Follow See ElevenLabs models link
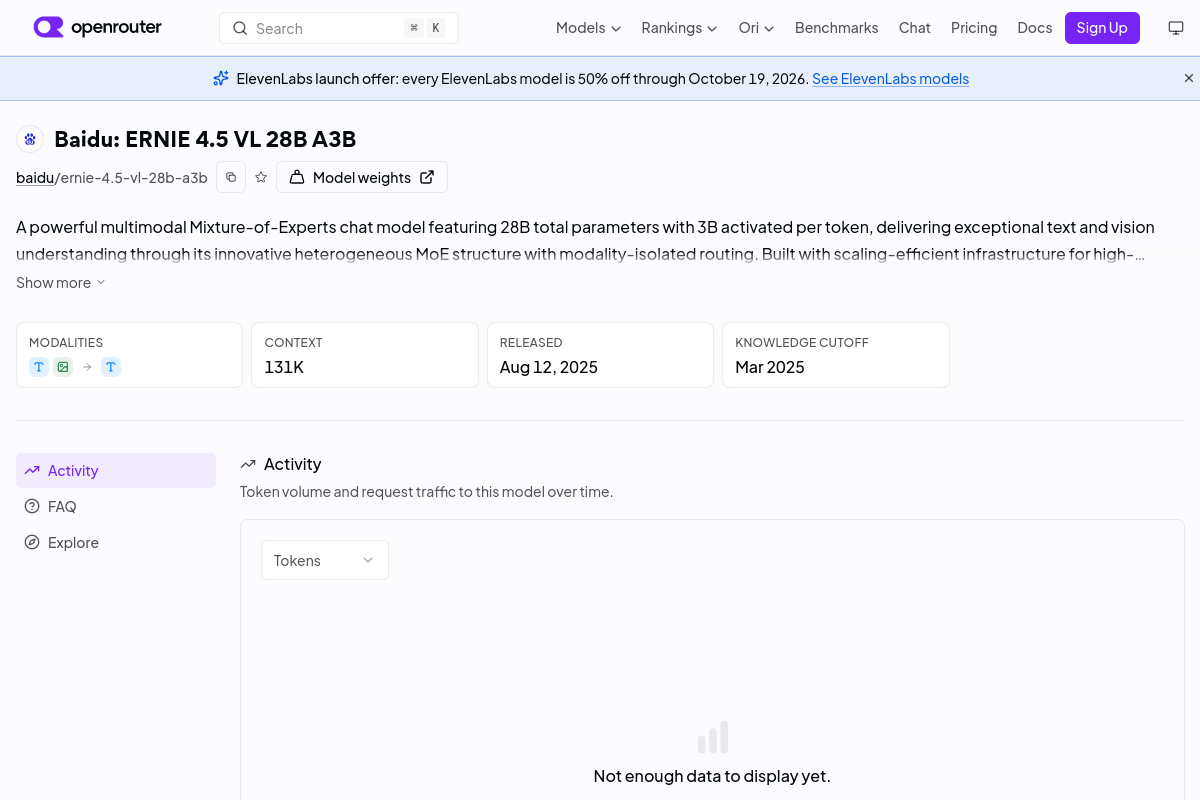The image size is (1200, 800). pyautogui.click(x=890, y=78)
